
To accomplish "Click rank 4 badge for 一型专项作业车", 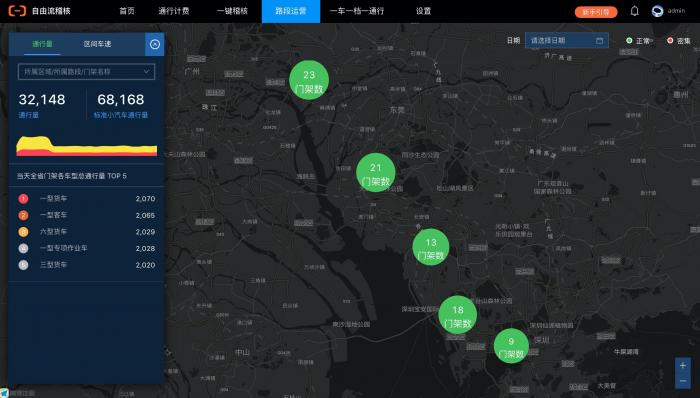I will coord(23,248).
